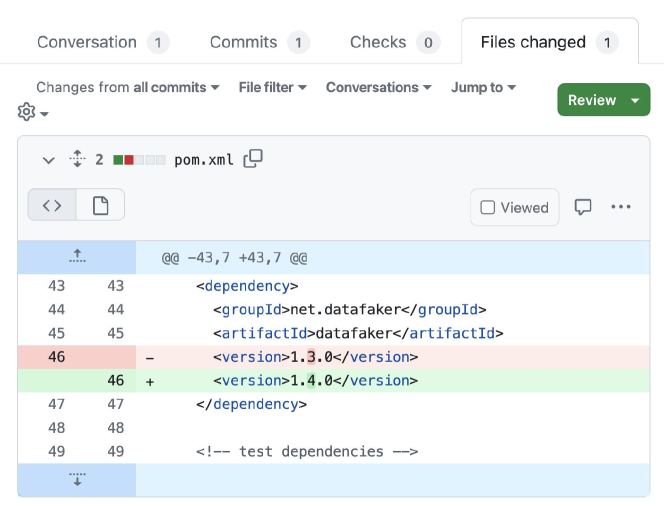Open the diff settings gear menu
Image resolution: width=664 pixels, height=506 pixels.
pos(33,112)
